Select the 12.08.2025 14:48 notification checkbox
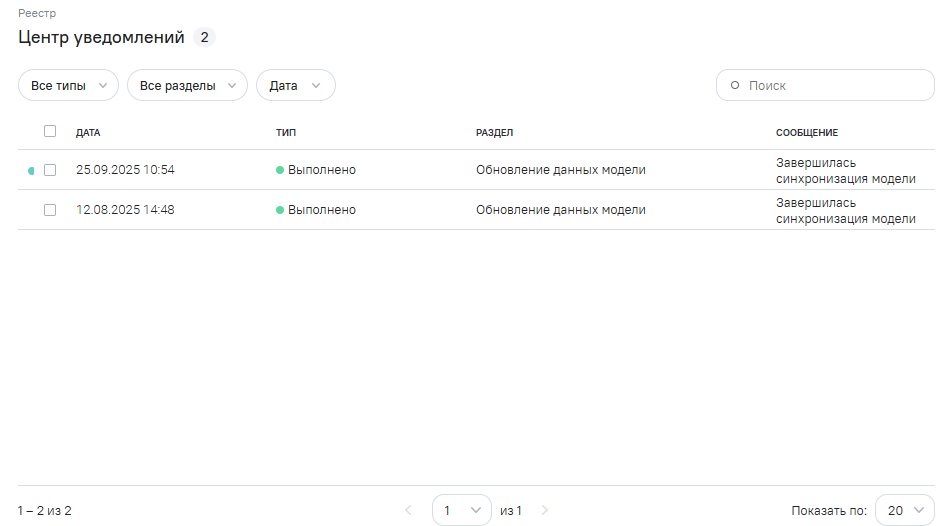 click(x=50, y=210)
